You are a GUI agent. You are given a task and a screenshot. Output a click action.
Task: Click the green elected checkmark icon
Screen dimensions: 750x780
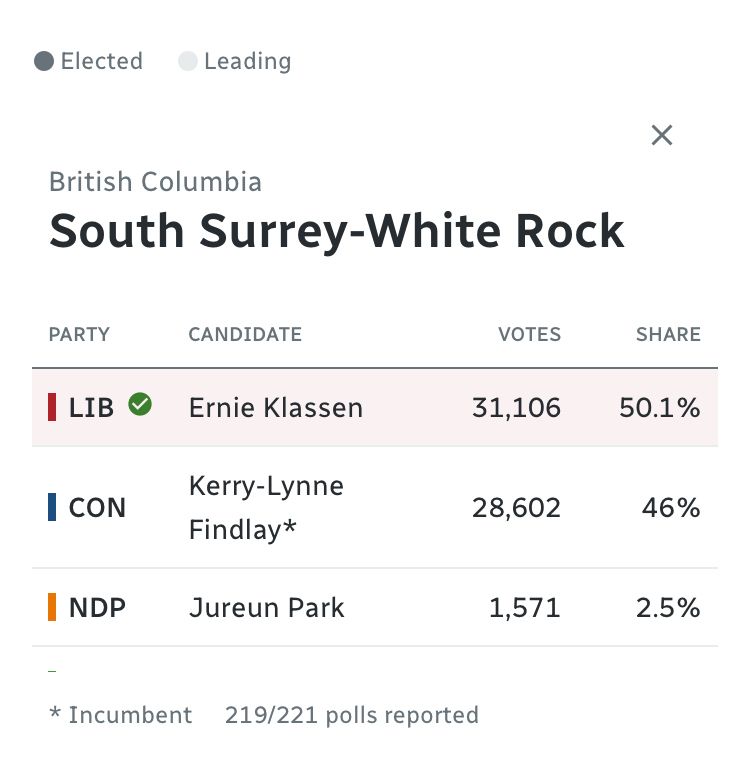tap(140, 405)
